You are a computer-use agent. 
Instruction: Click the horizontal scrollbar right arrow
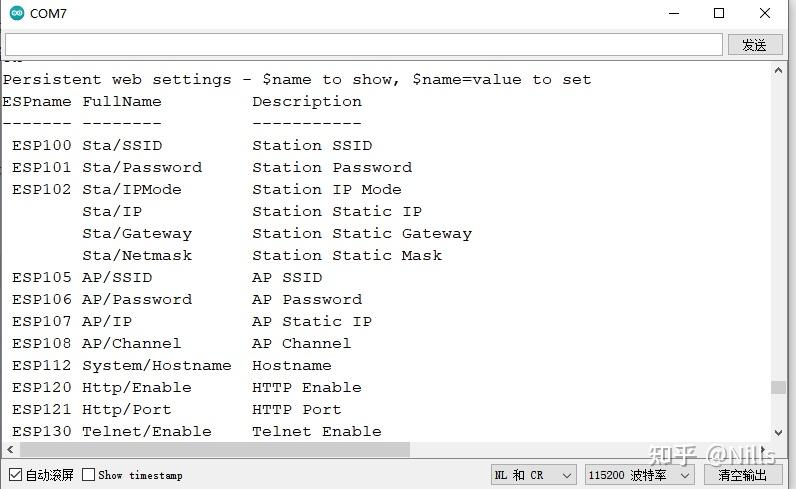pyautogui.click(x=763, y=449)
